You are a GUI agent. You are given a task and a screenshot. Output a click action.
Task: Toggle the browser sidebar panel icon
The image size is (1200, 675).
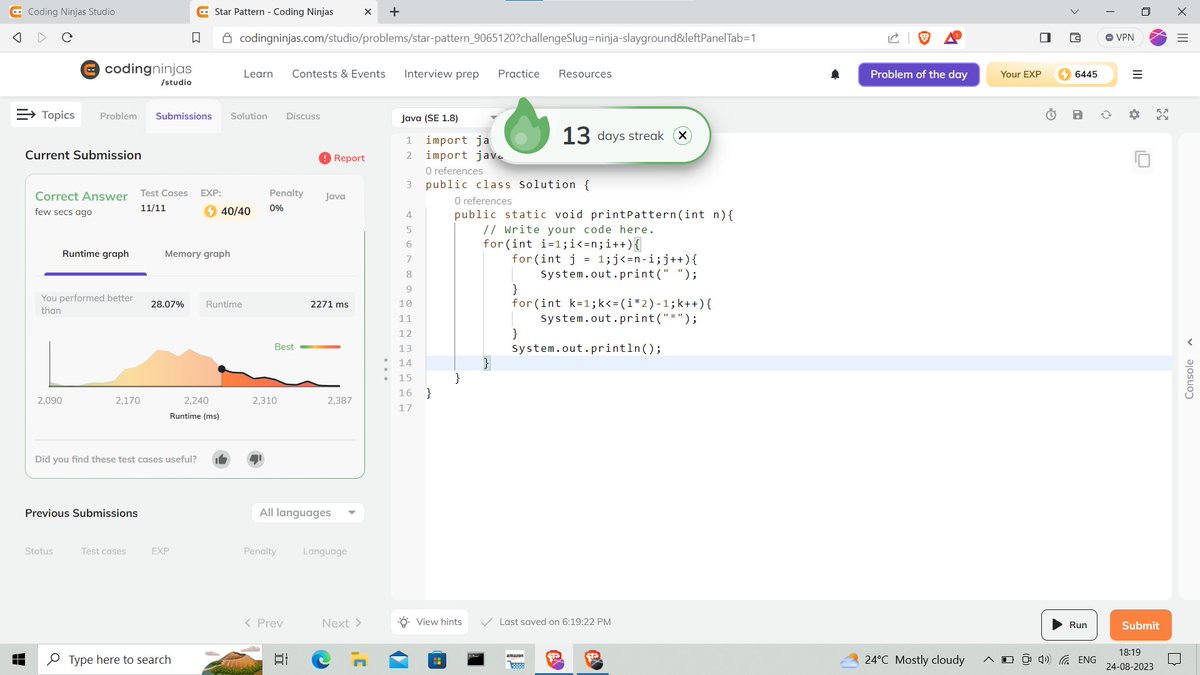pos(1045,38)
